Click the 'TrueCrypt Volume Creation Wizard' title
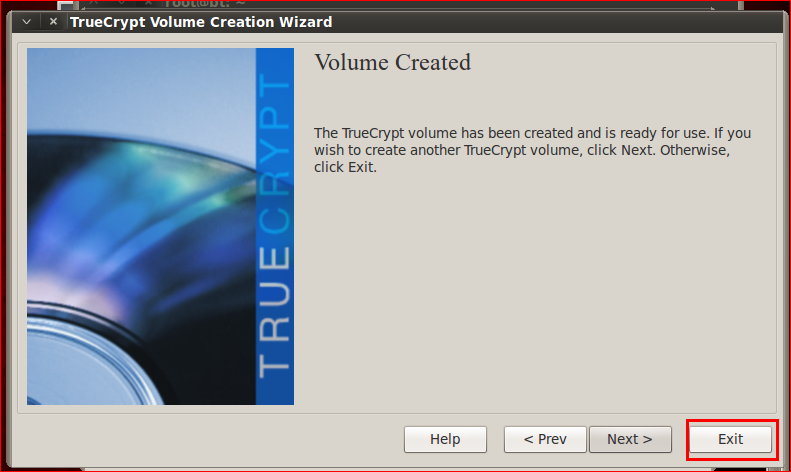The width and height of the screenshot is (791, 472). pyautogui.click(x=201, y=22)
